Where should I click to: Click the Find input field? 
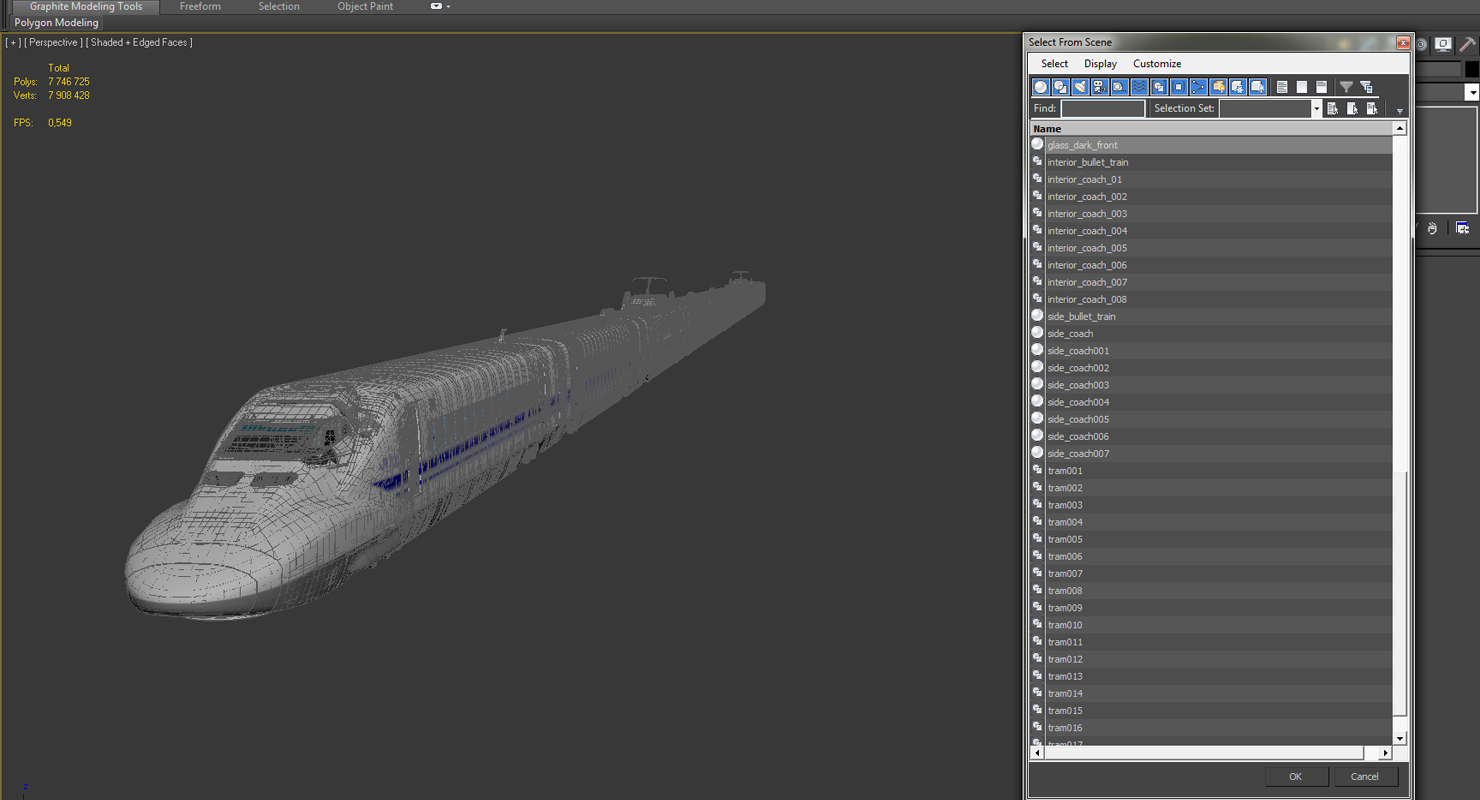coord(1103,108)
